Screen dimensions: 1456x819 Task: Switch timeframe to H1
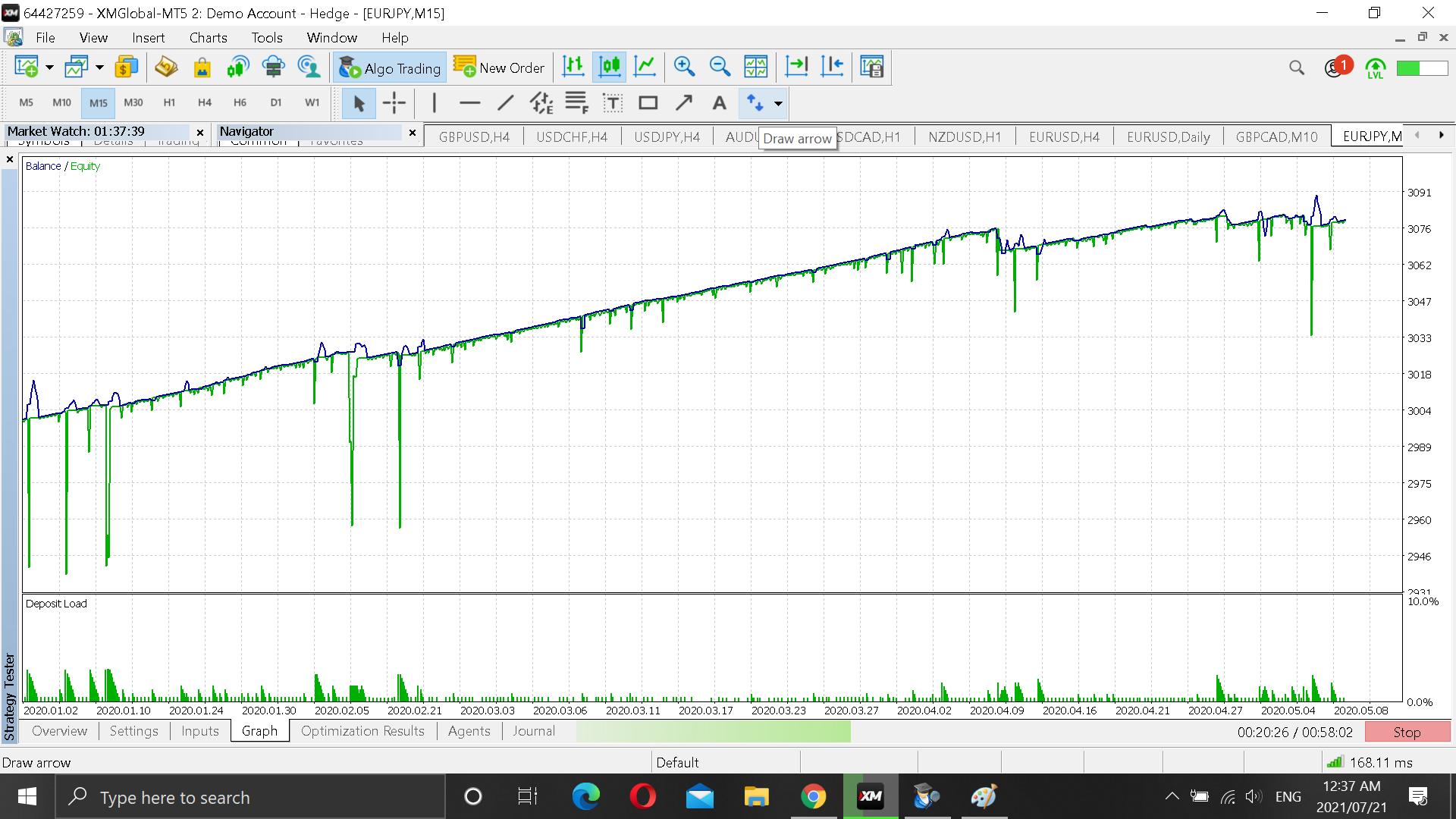[x=169, y=103]
